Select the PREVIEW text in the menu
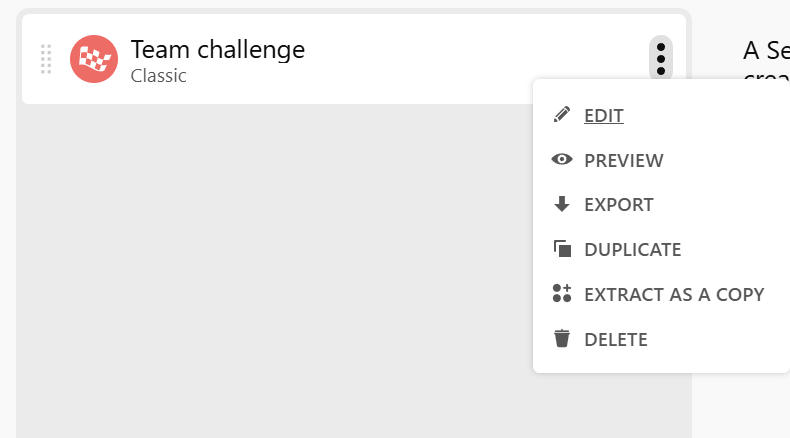Image resolution: width=790 pixels, height=438 pixels. [x=624, y=161]
